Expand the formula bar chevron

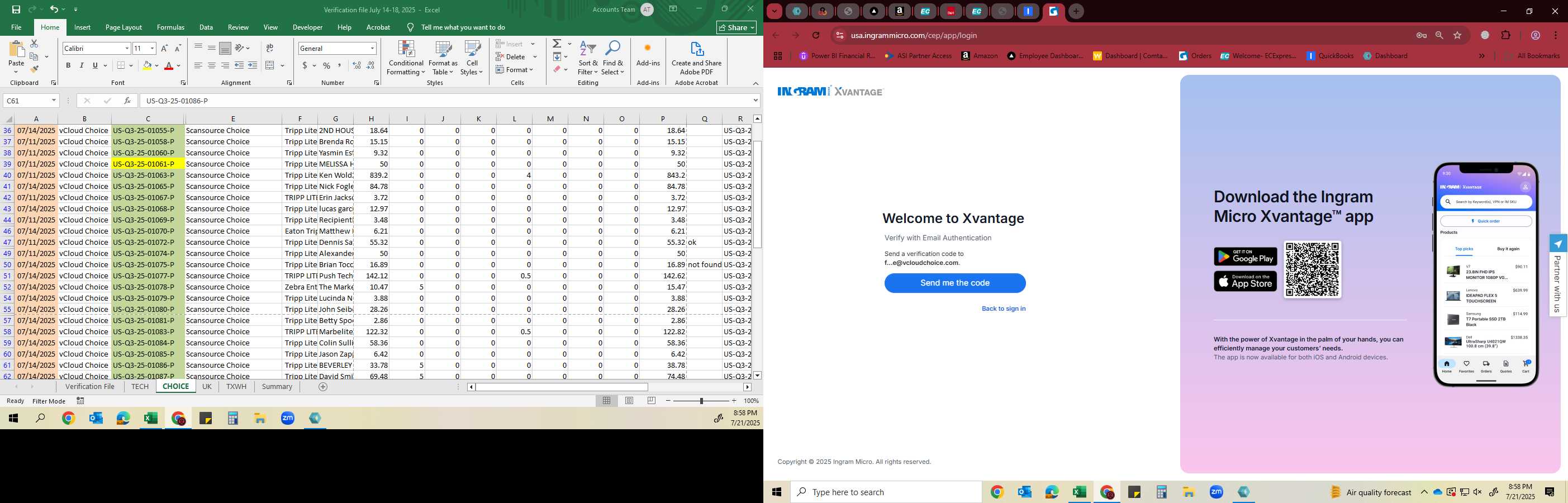click(x=756, y=101)
